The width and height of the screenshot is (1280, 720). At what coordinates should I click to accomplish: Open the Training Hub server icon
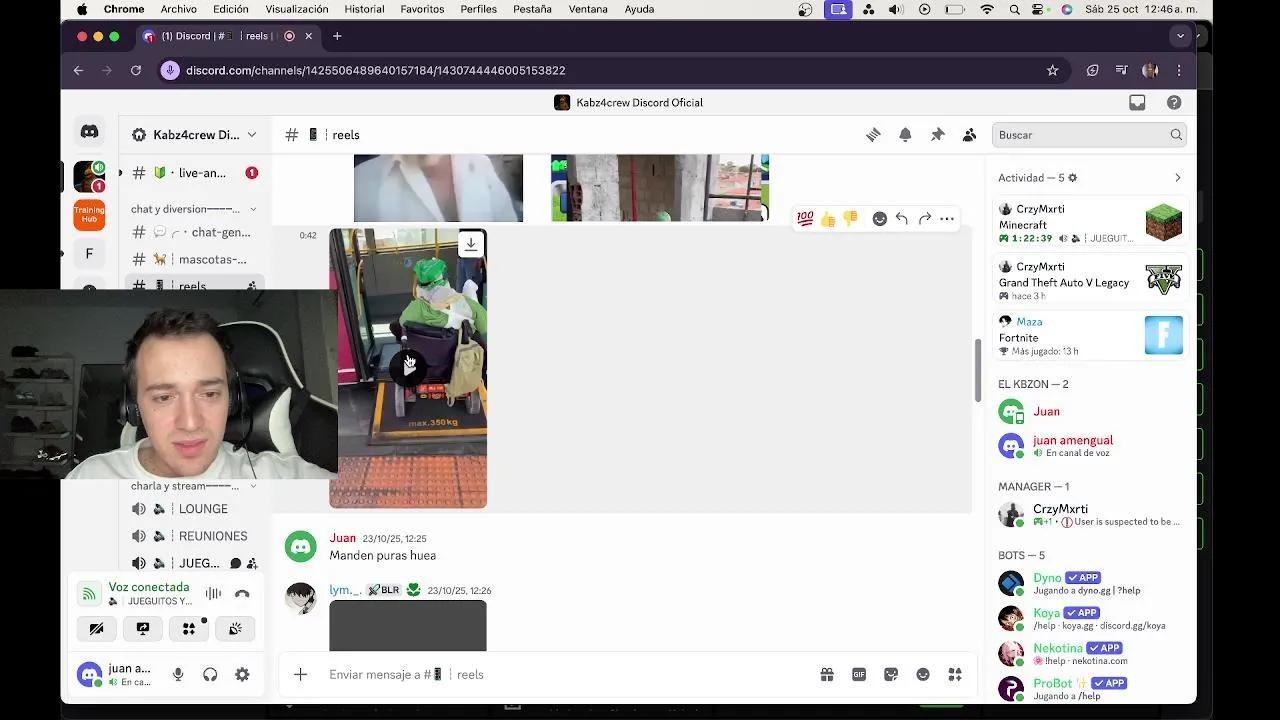click(x=89, y=213)
